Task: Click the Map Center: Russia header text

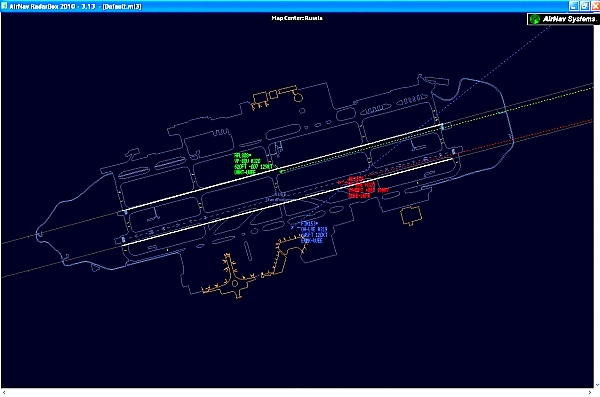Action: click(297, 18)
